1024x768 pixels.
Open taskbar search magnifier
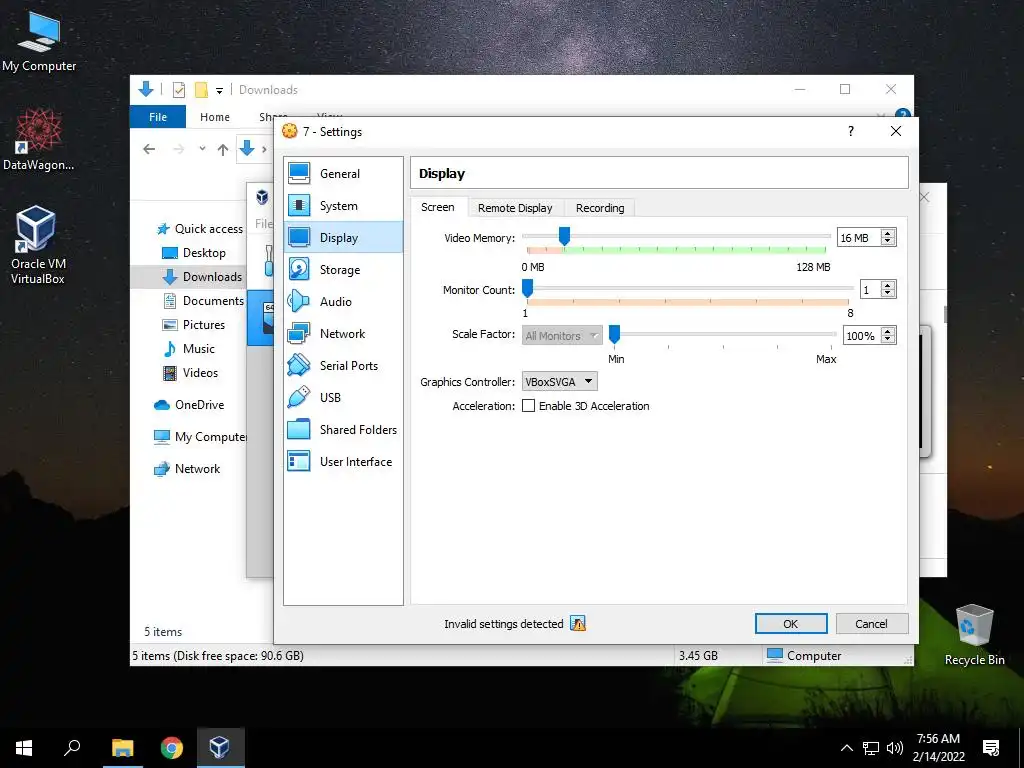pyautogui.click(x=72, y=748)
